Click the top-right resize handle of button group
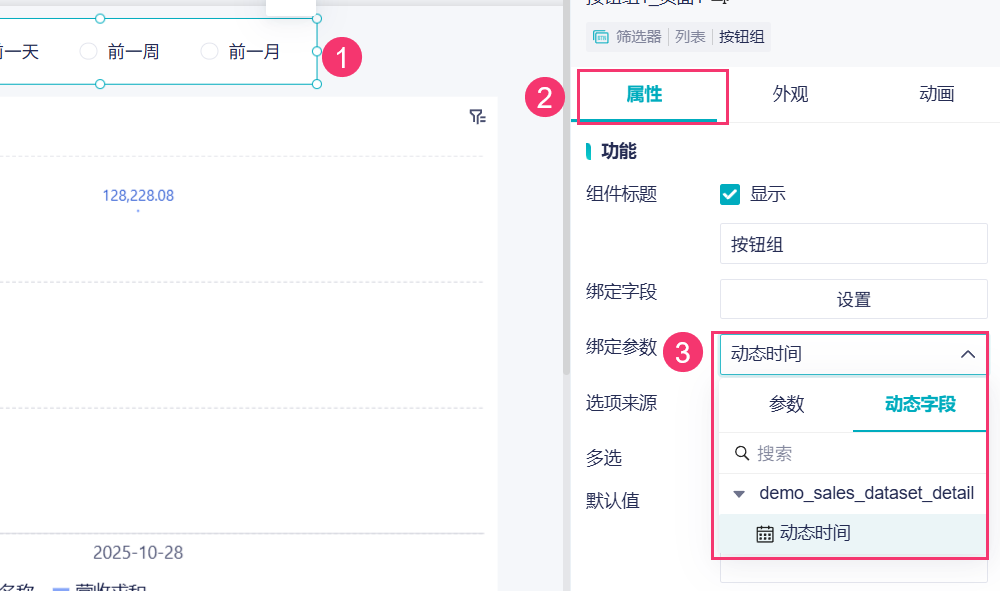 [317, 19]
